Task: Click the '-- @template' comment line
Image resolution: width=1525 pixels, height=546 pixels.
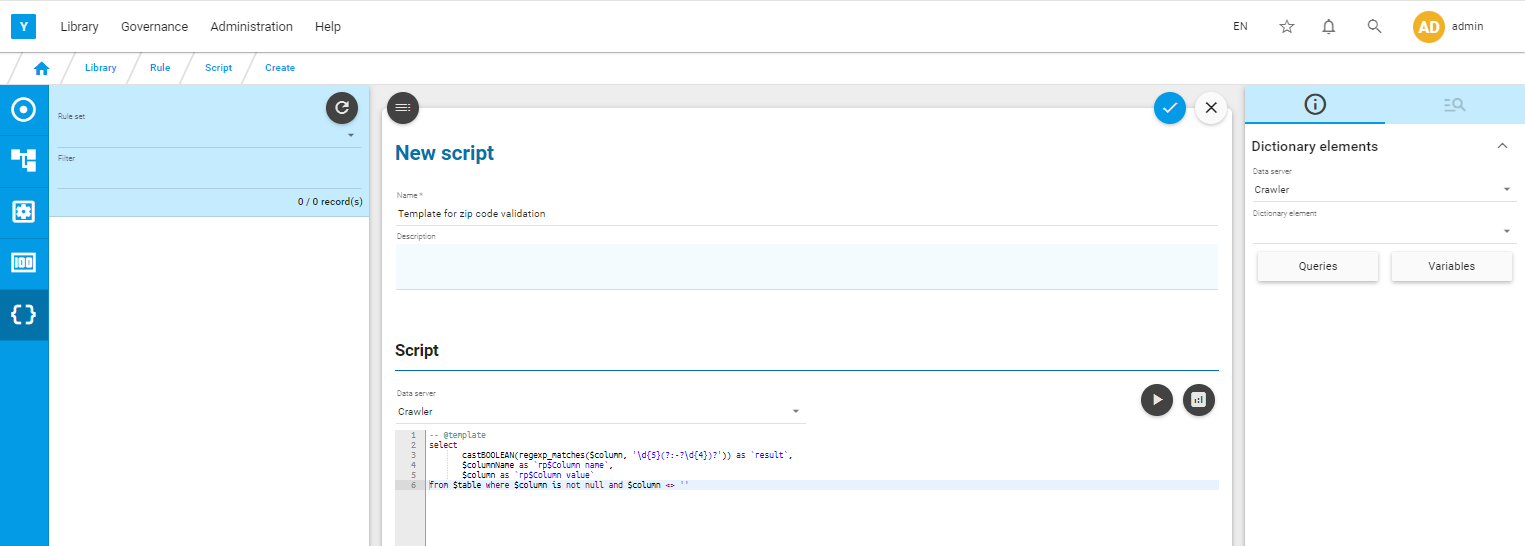Action: point(457,435)
